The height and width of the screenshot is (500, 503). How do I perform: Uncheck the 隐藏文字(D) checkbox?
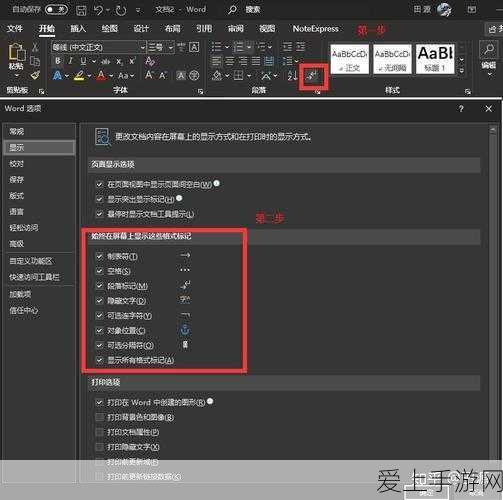pyautogui.click(x=99, y=301)
